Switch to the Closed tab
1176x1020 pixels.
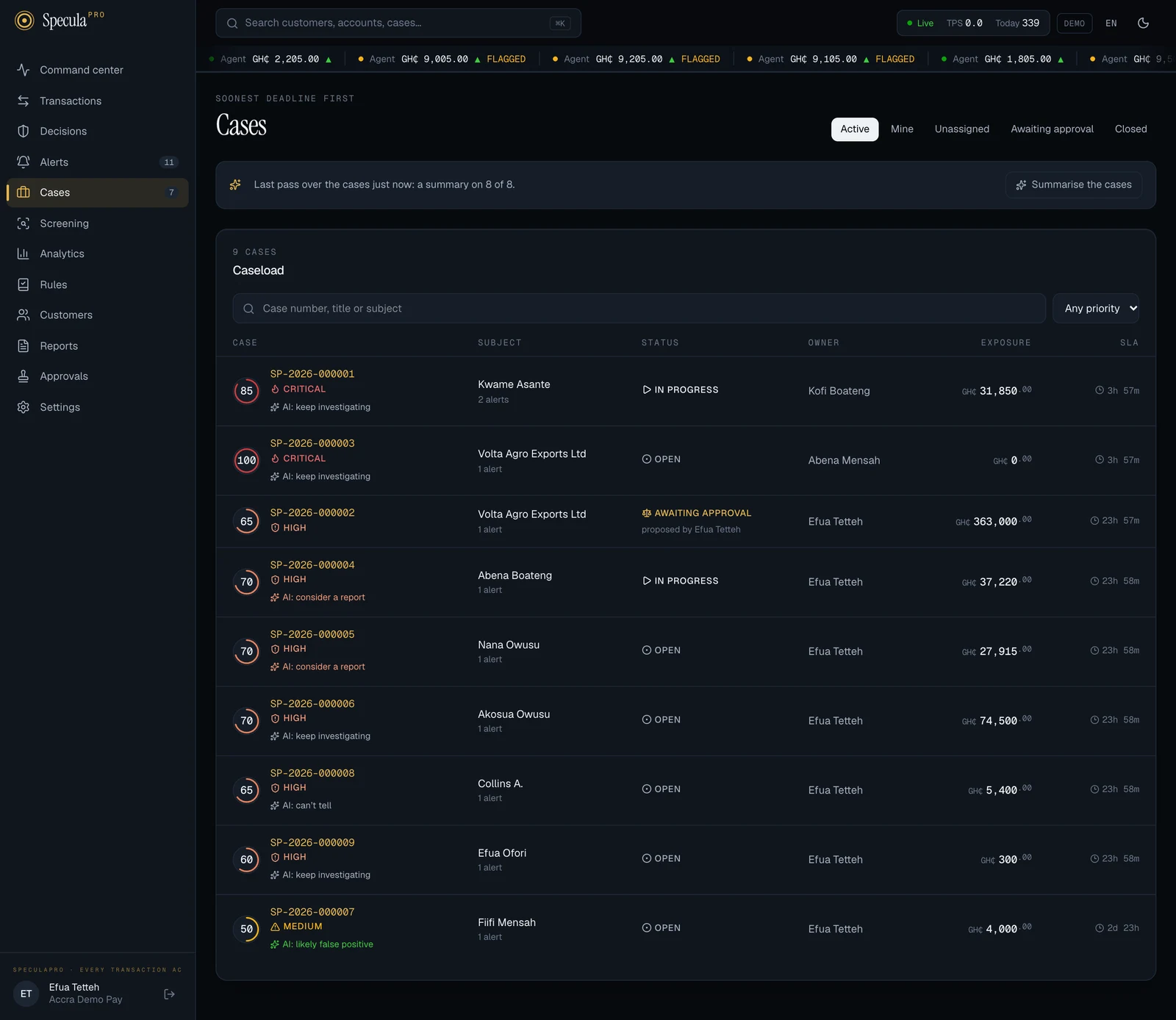coord(1130,129)
